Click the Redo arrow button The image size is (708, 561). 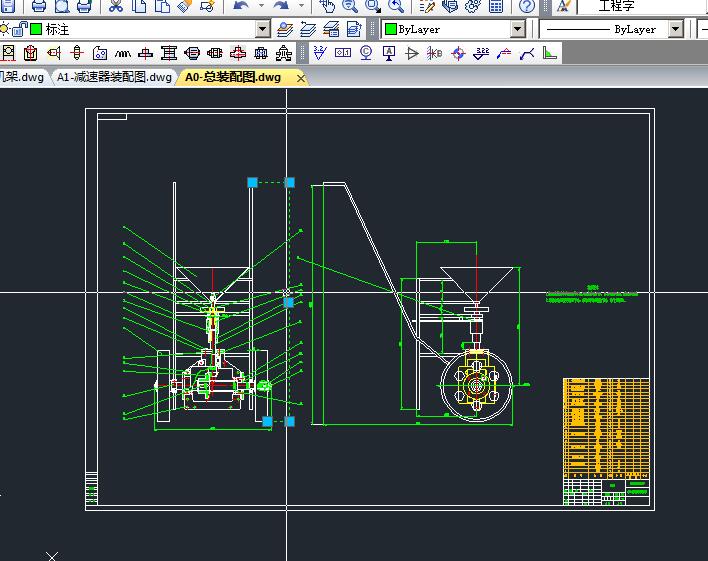point(281,5)
